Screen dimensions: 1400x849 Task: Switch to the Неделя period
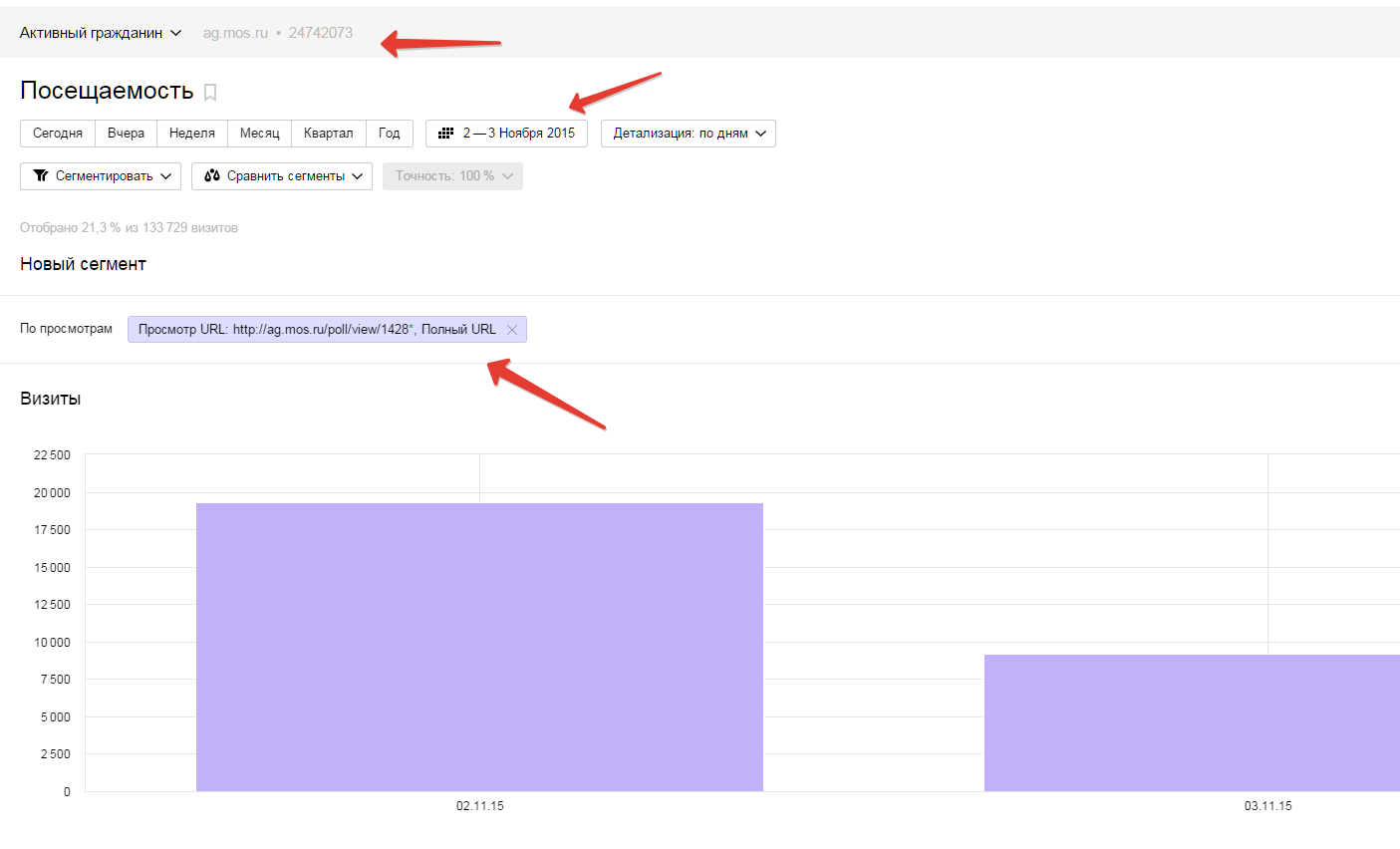pos(192,134)
